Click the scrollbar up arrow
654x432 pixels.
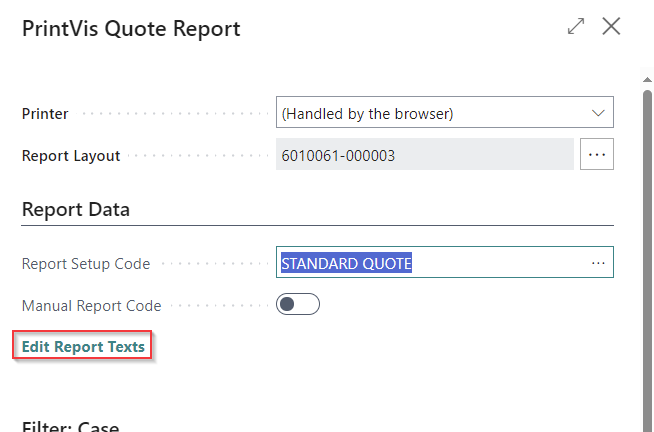(646, 76)
